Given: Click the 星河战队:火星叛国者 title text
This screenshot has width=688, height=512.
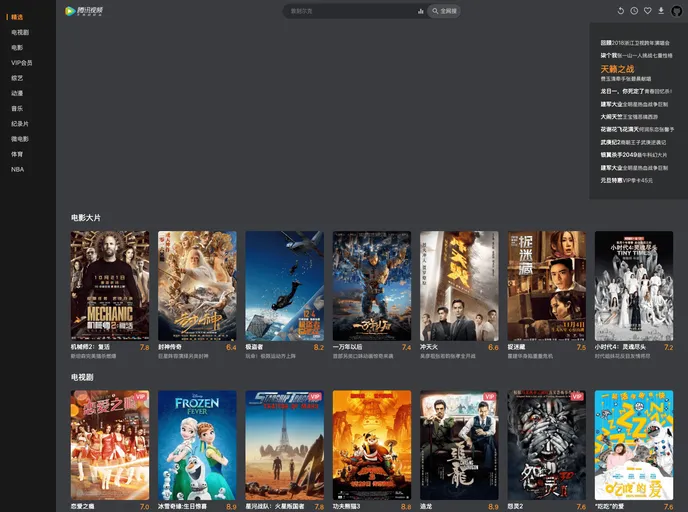Looking at the screenshot, I should [275, 506].
